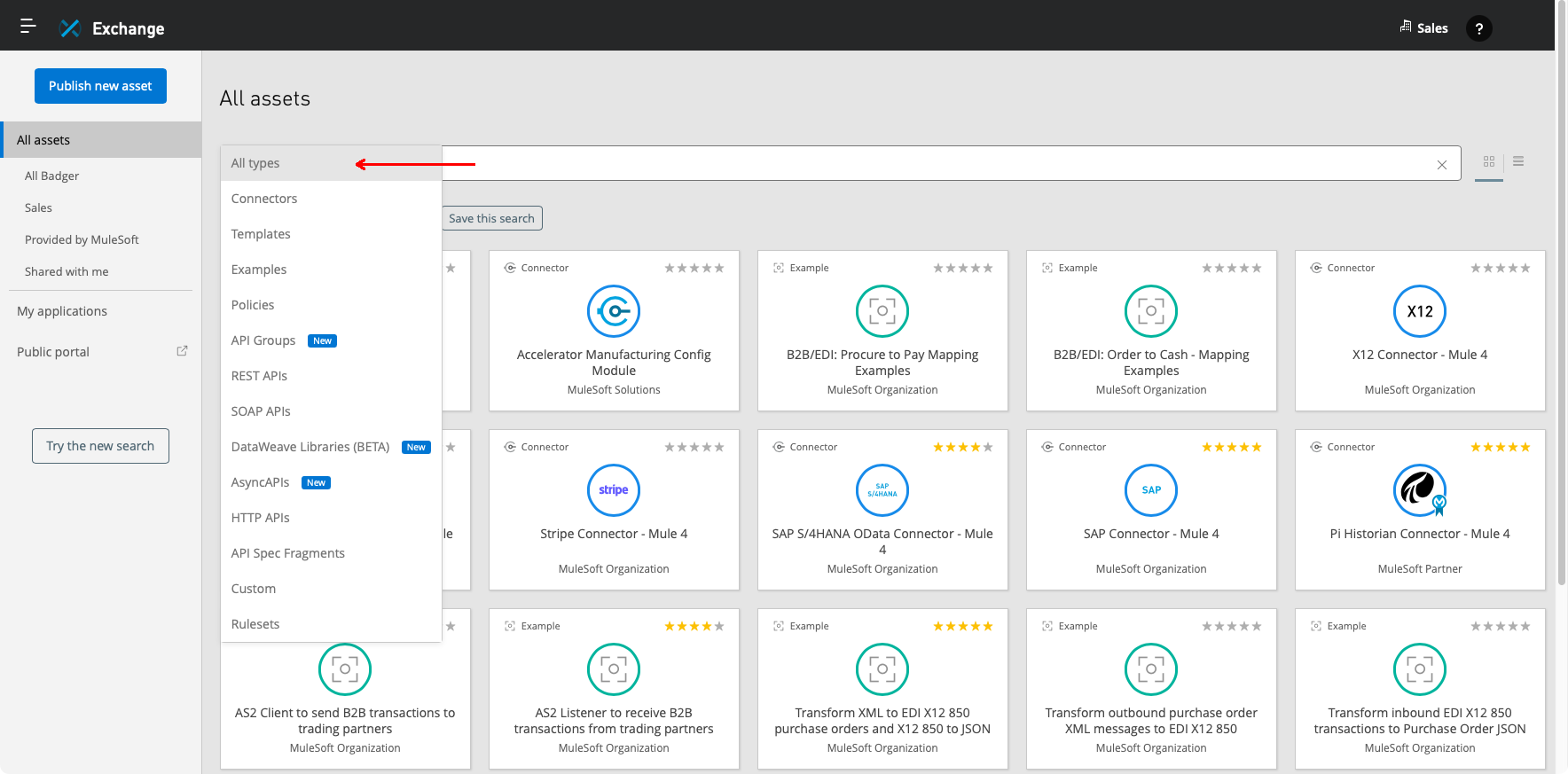Click Save this search button
Viewport: 1568px width, 774px height.
[491, 218]
